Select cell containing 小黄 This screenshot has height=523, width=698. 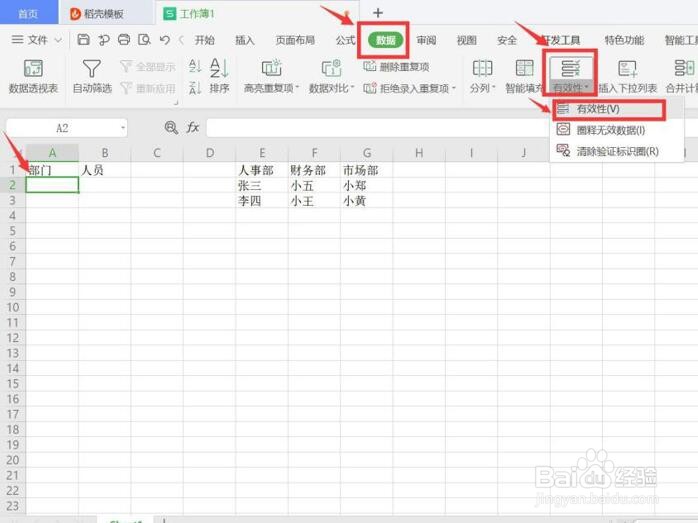pos(367,201)
